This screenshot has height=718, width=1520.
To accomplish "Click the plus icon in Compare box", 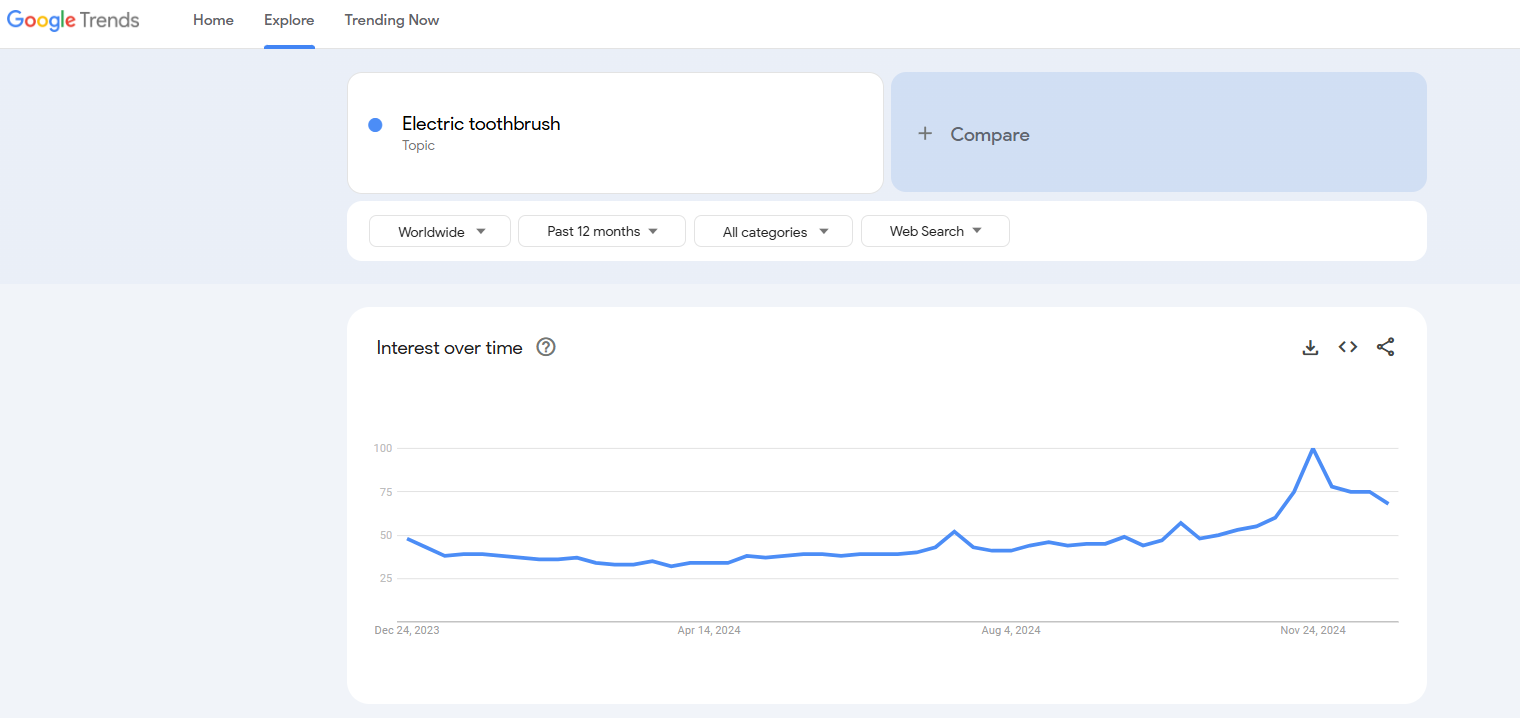I will click(x=925, y=134).
